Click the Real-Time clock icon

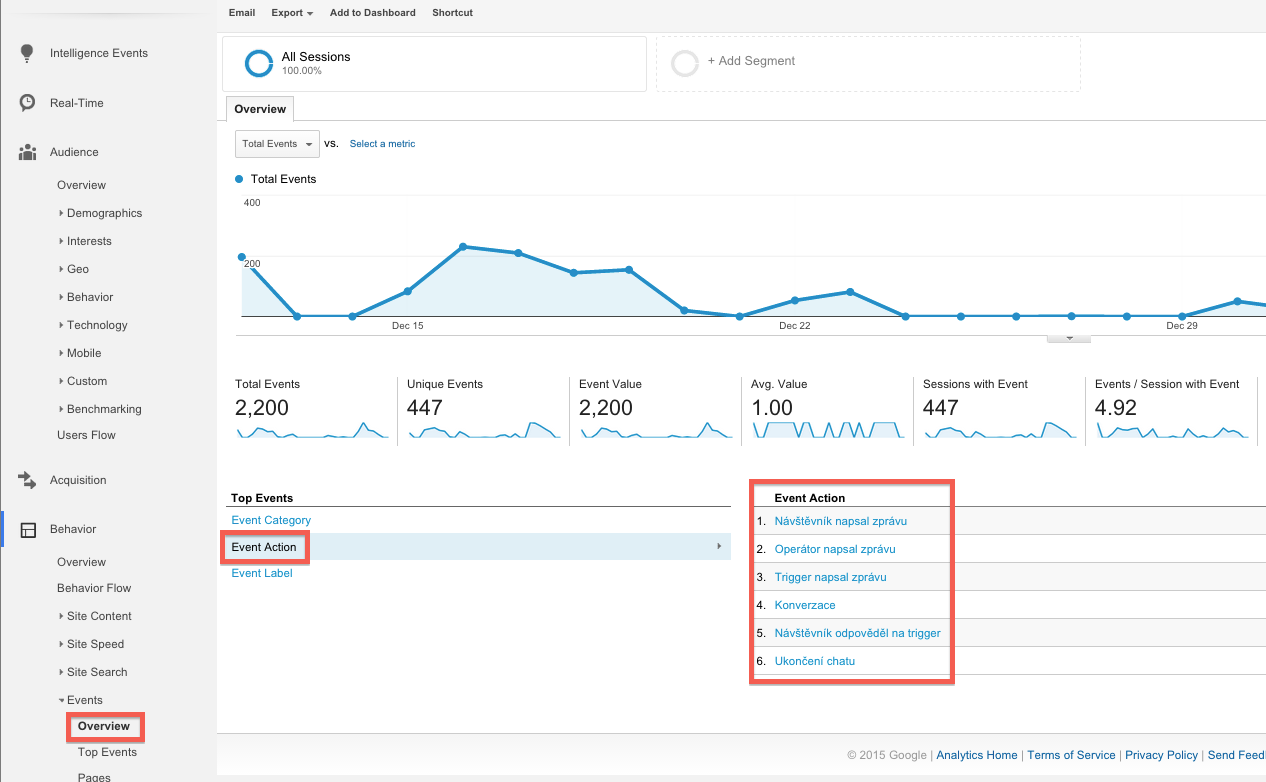coord(28,103)
